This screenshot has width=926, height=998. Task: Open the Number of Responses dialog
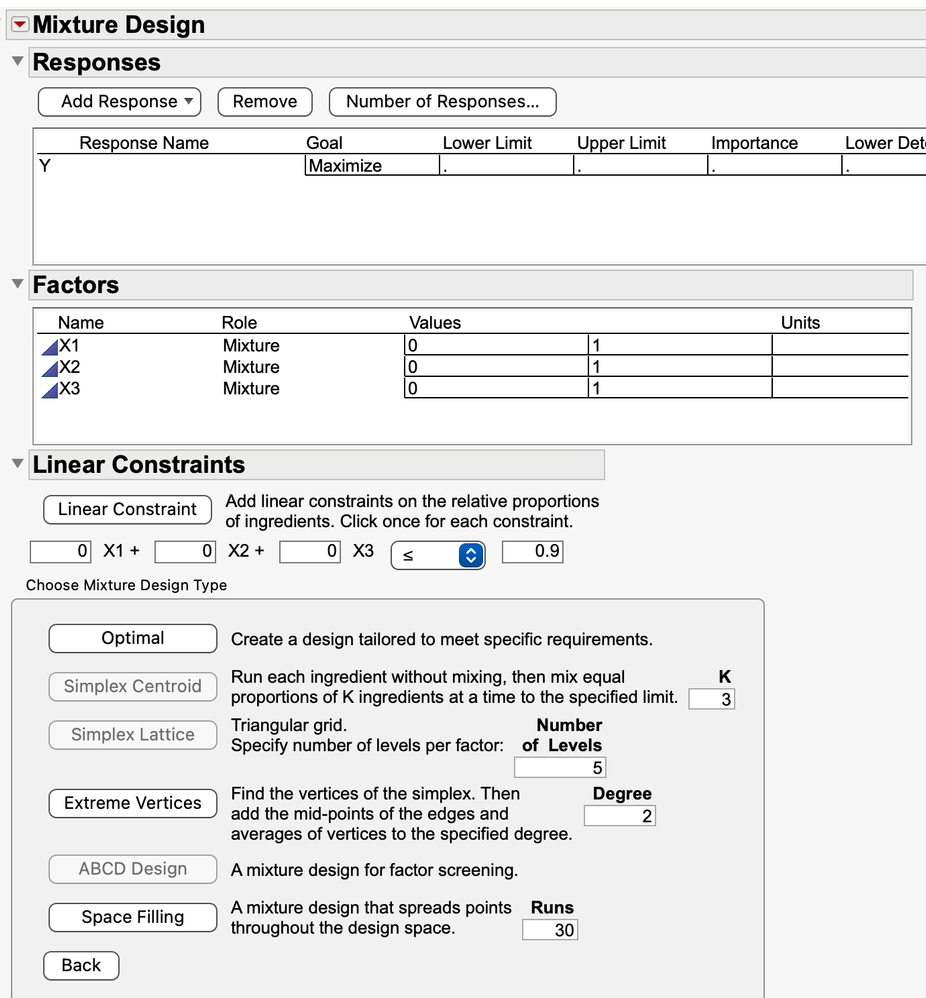coord(442,101)
